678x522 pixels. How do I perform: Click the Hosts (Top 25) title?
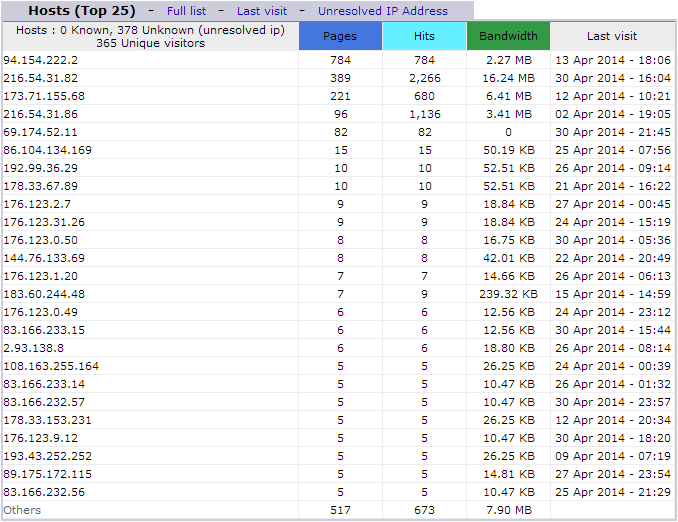[82, 10]
